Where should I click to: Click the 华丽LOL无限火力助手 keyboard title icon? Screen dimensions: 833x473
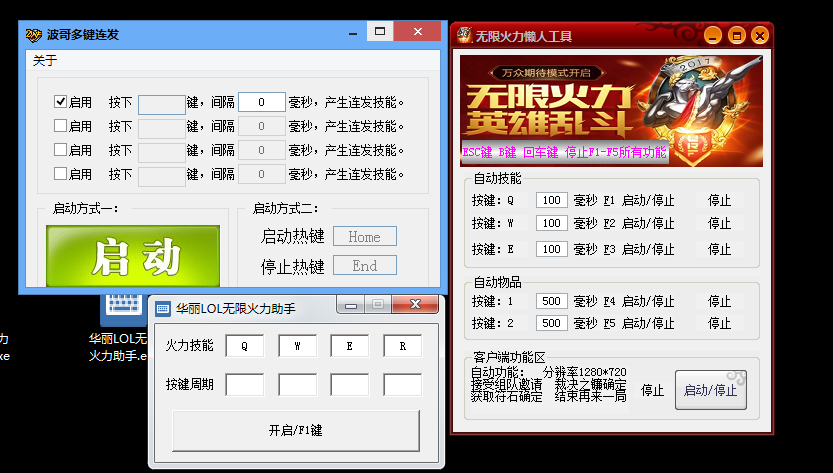[x=162, y=307]
